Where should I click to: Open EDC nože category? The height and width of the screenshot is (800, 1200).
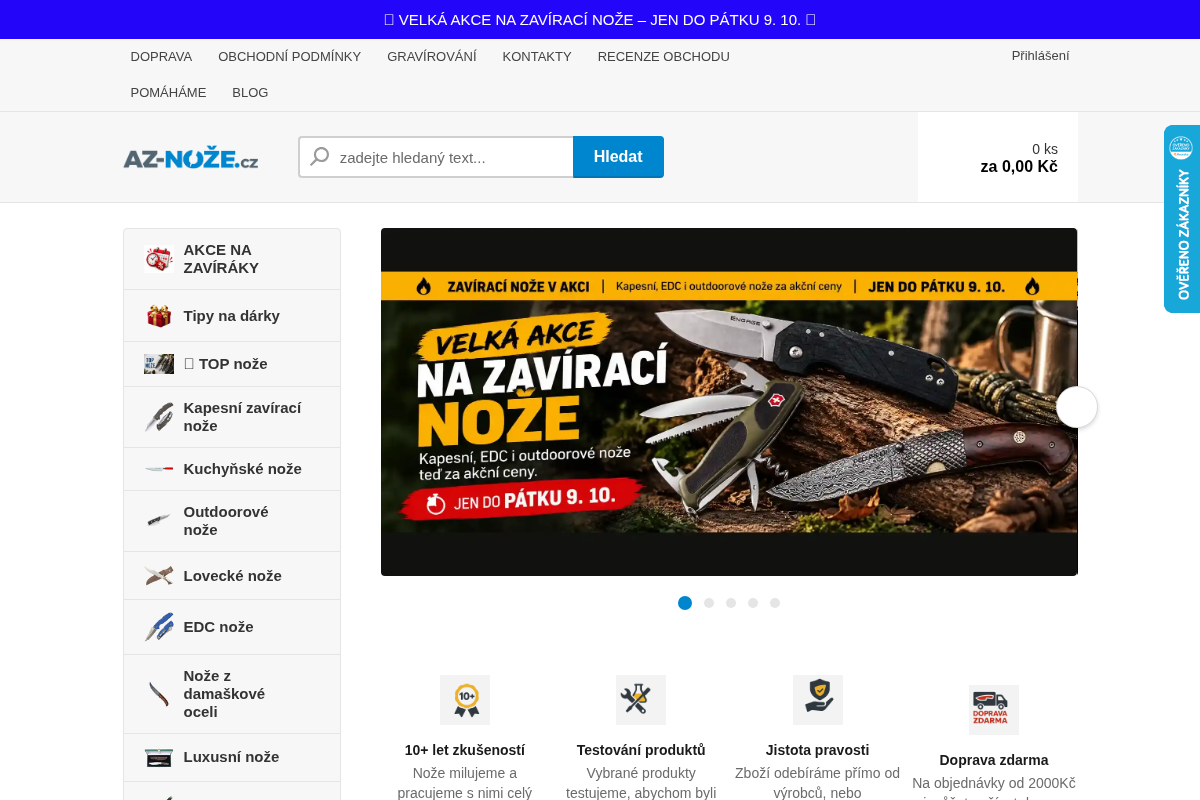click(x=232, y=627)
